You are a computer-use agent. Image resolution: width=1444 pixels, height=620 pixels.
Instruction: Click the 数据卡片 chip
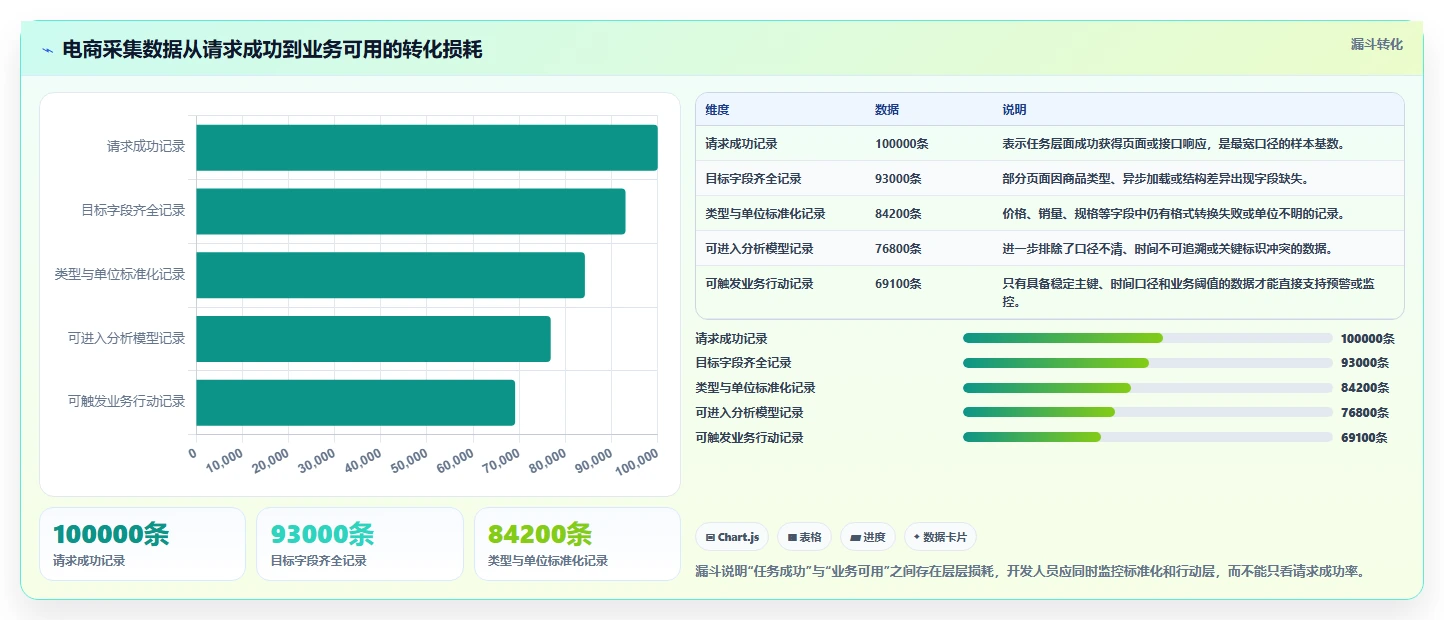[x=940, y=537]
